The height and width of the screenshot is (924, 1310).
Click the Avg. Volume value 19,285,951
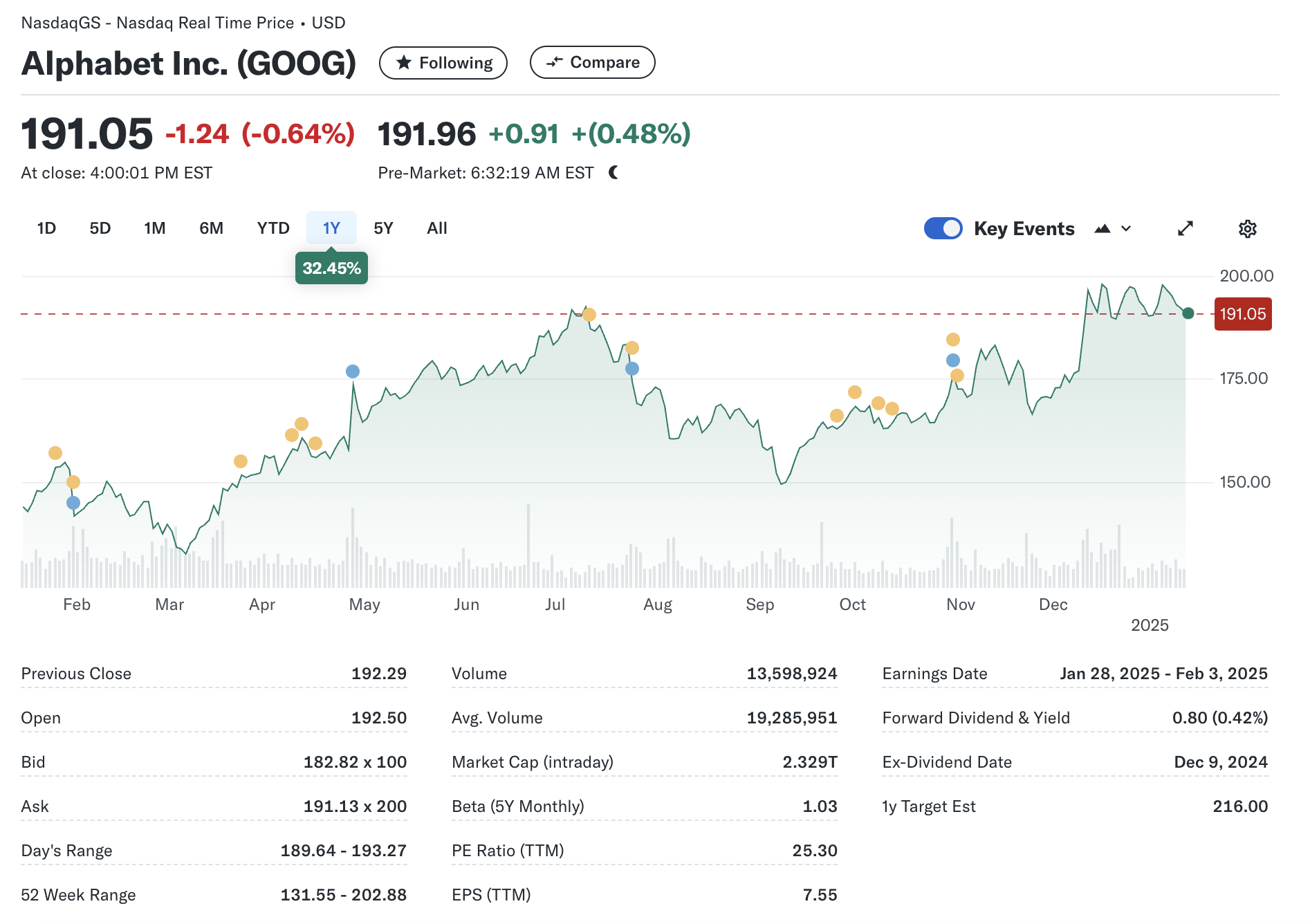792,718
